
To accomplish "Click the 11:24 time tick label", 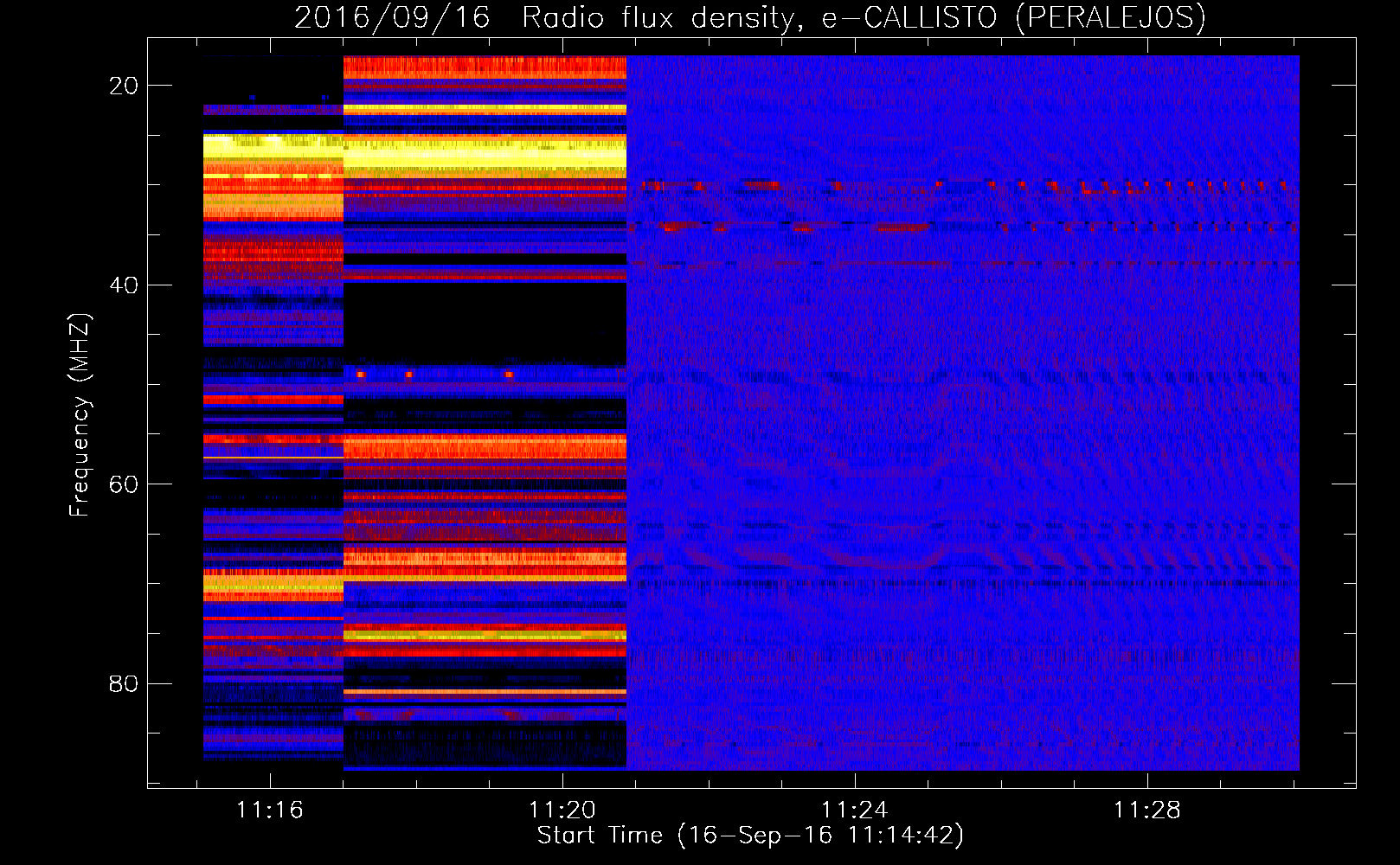I will tap(855, 810).
